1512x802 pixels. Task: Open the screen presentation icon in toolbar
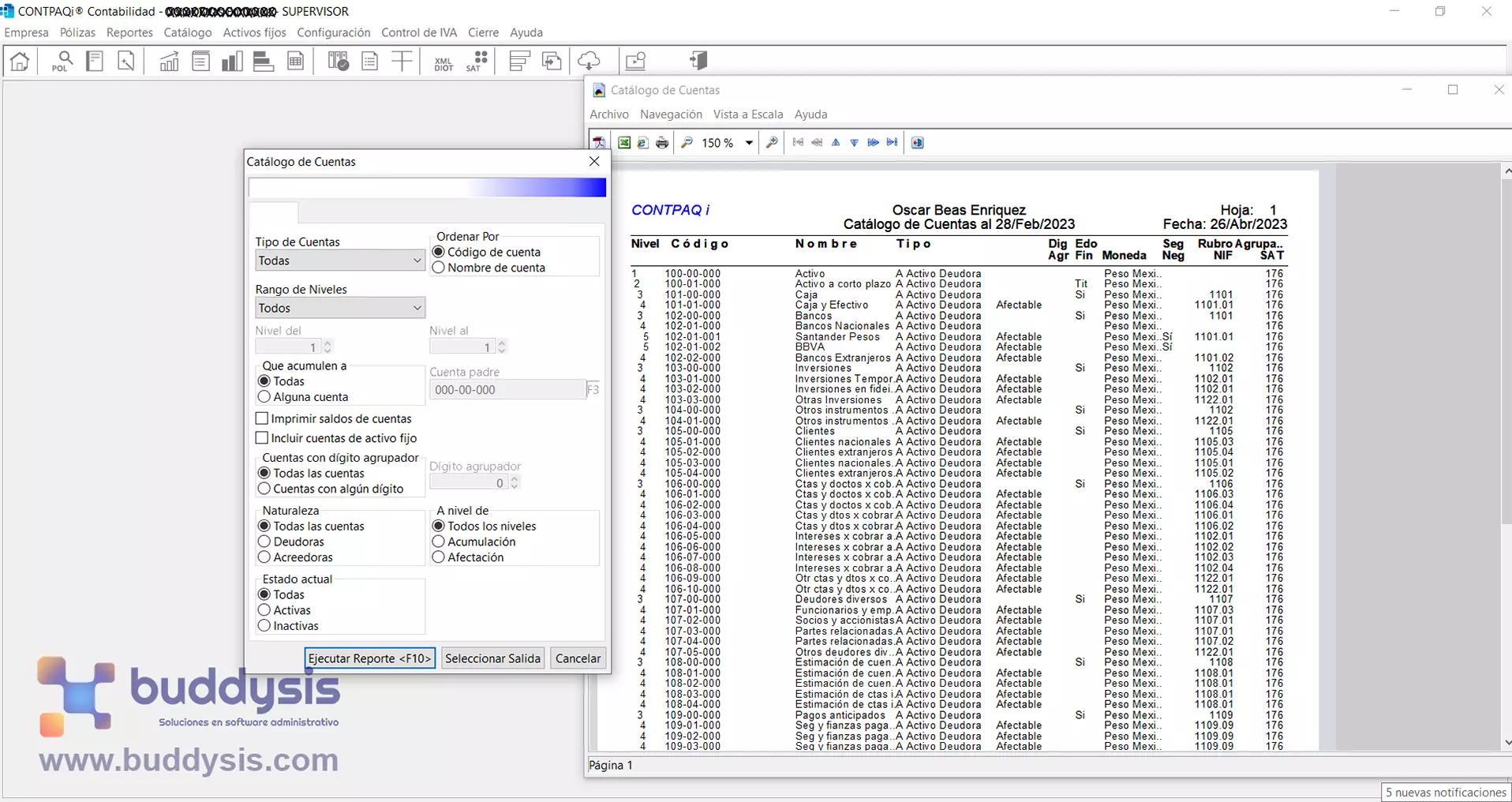(x=635, y=61)
